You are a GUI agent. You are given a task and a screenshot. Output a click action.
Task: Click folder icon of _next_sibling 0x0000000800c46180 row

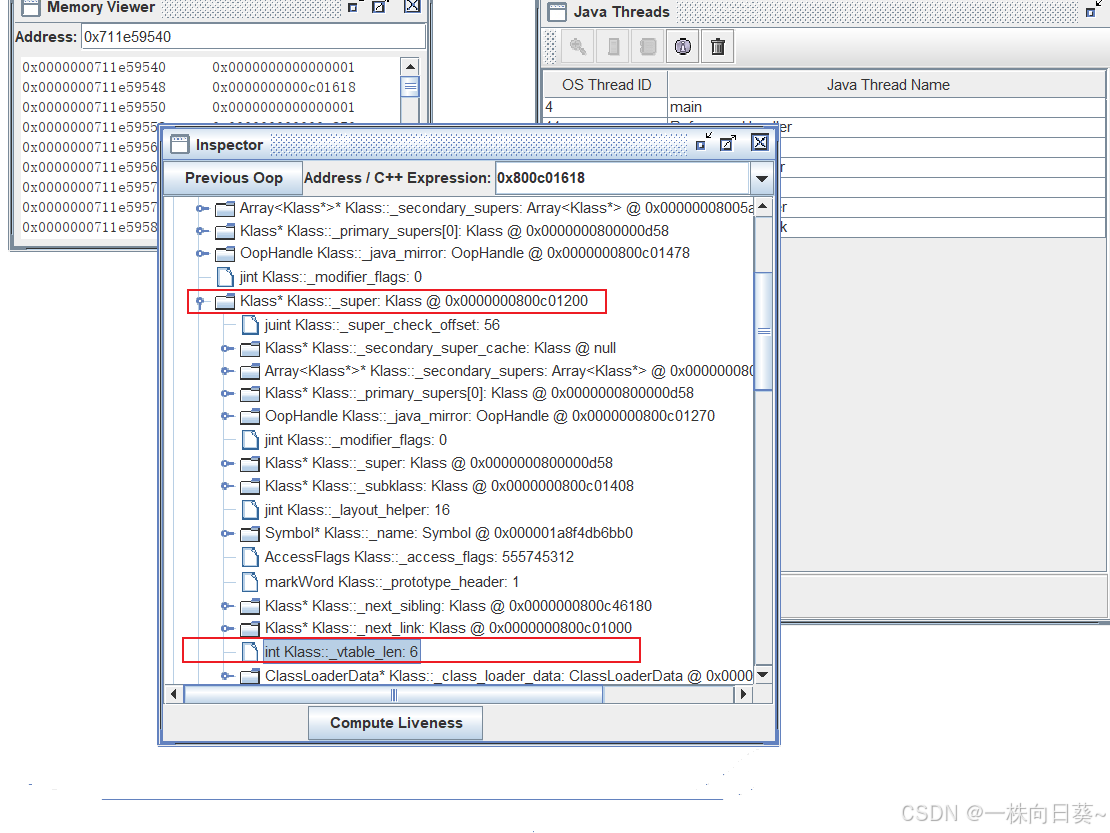tap(250, 607)
